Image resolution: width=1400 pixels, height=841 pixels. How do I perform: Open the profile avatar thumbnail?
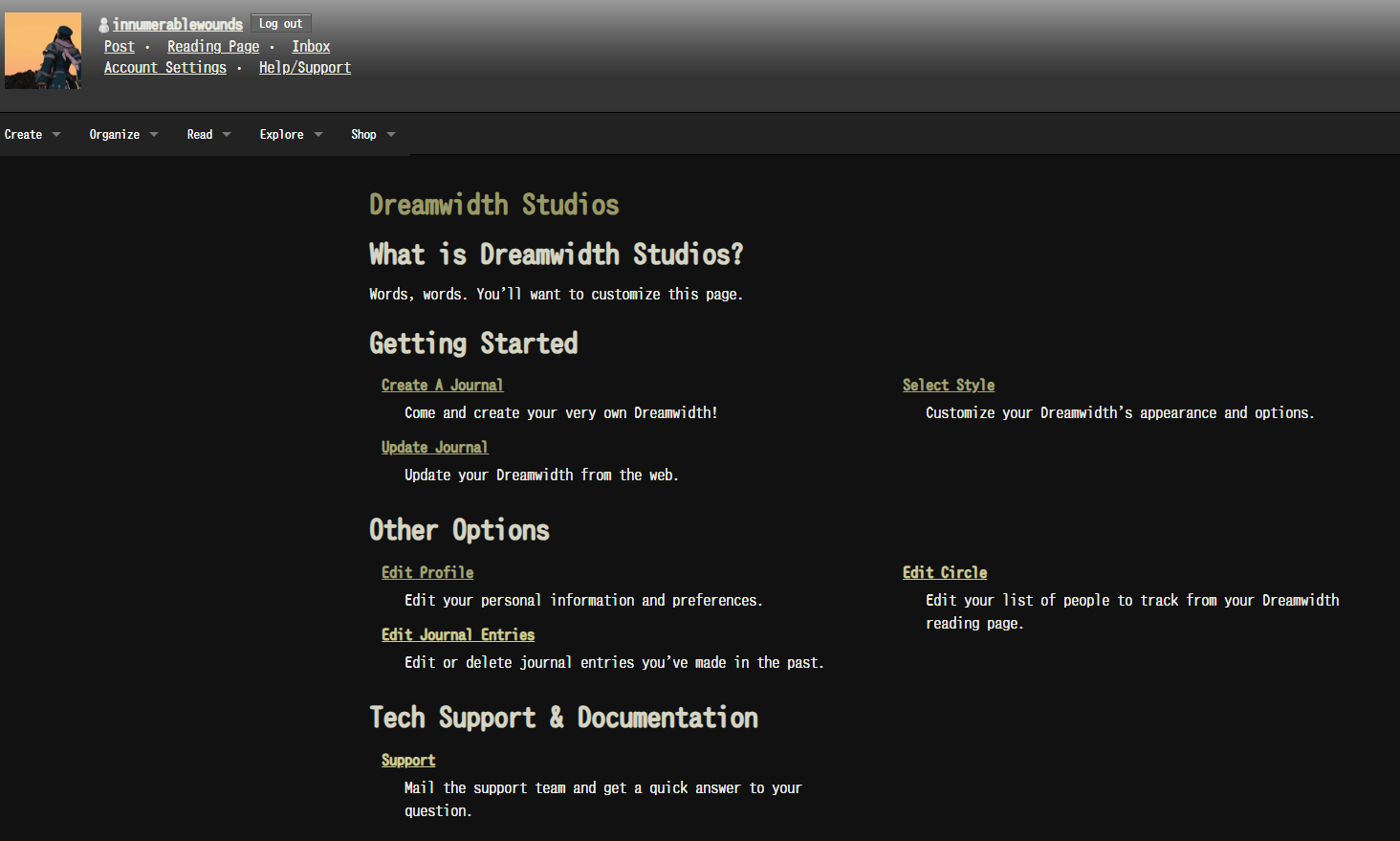coord(43,51)
